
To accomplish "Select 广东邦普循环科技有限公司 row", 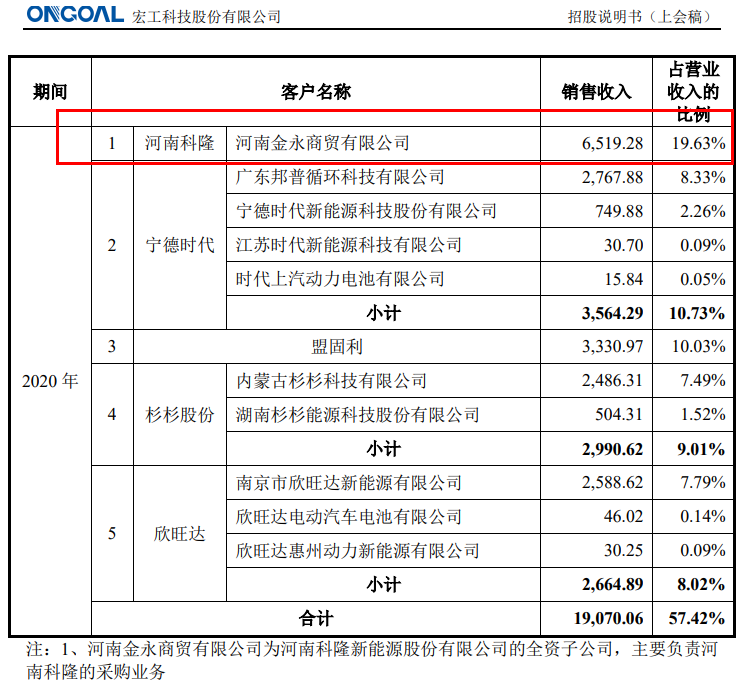I will click(x=383, y=177).
